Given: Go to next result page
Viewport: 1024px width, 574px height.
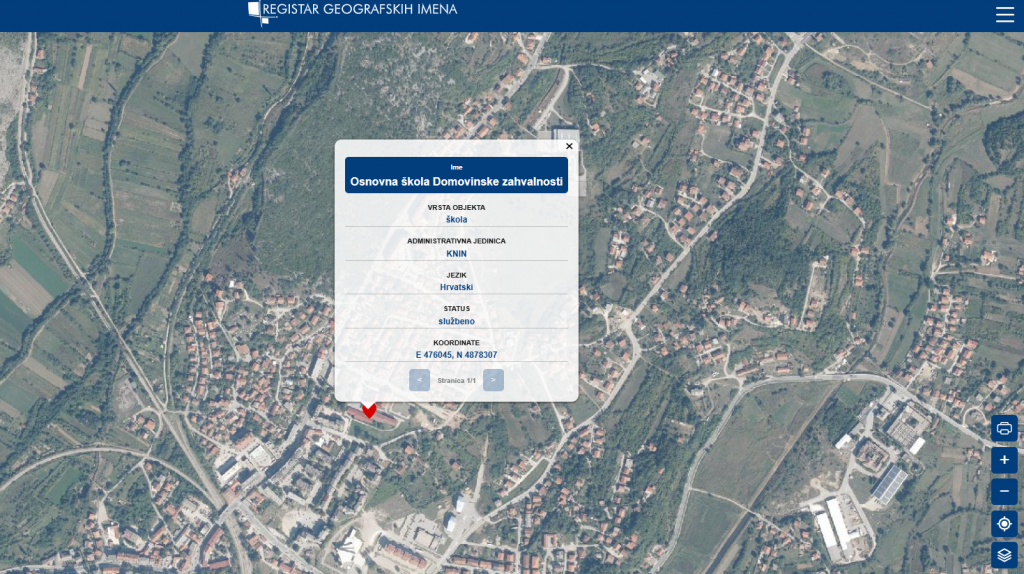Looking at the screenshot, I should click(493, 380).
